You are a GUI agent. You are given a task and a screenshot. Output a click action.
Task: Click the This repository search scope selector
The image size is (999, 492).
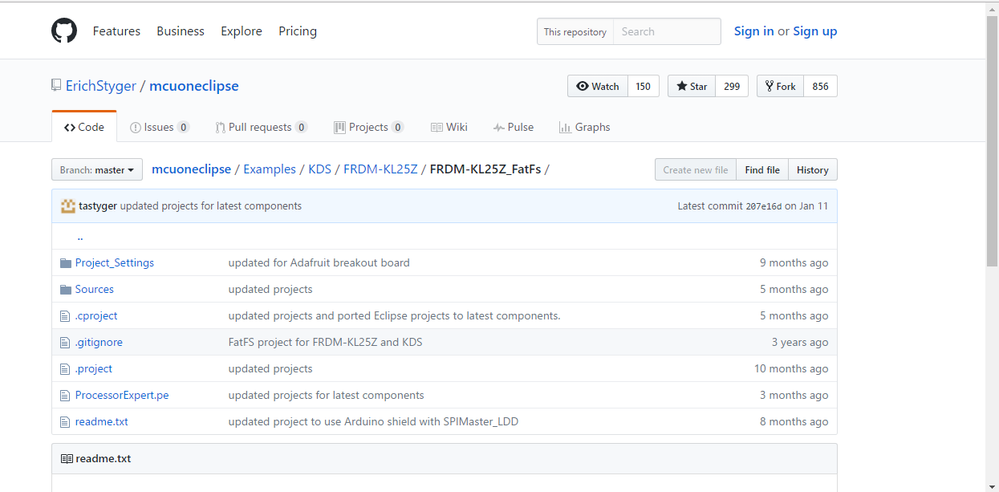575,32
